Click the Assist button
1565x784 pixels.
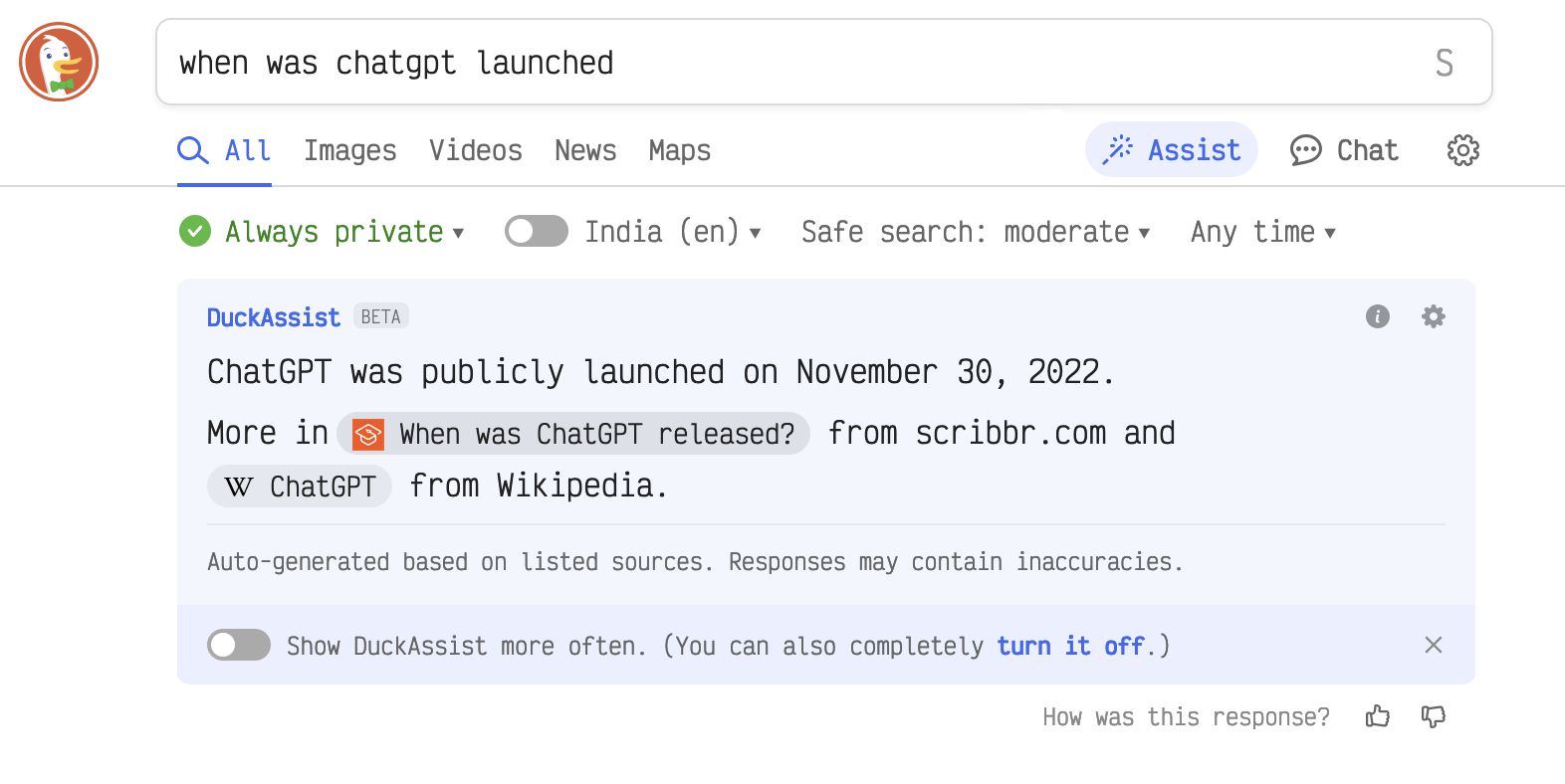(x=1172, y=150)
